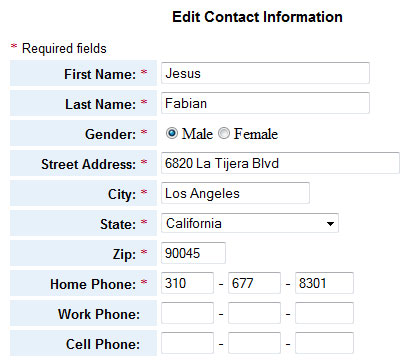Edit the Street Address input field
Viewport: 416px width, 362px height.
click(280, 163)
